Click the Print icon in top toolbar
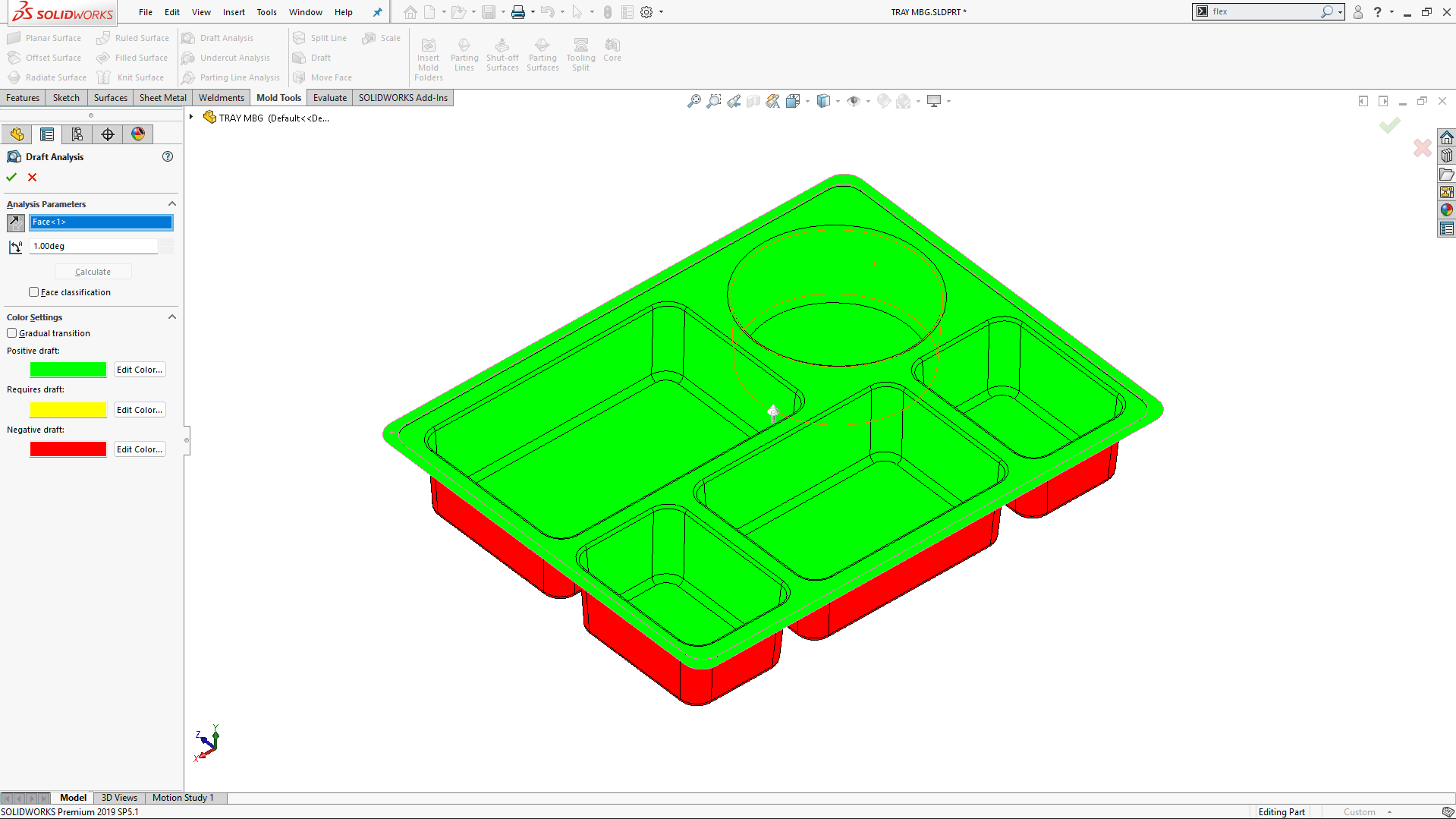 tap(518, 12)
